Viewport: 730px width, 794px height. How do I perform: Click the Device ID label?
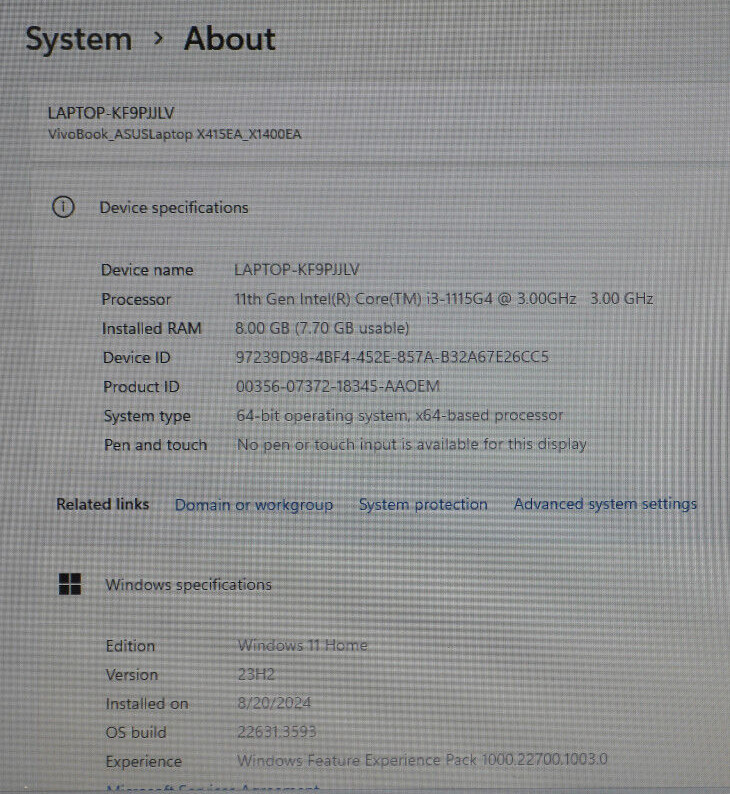(137, 358)
